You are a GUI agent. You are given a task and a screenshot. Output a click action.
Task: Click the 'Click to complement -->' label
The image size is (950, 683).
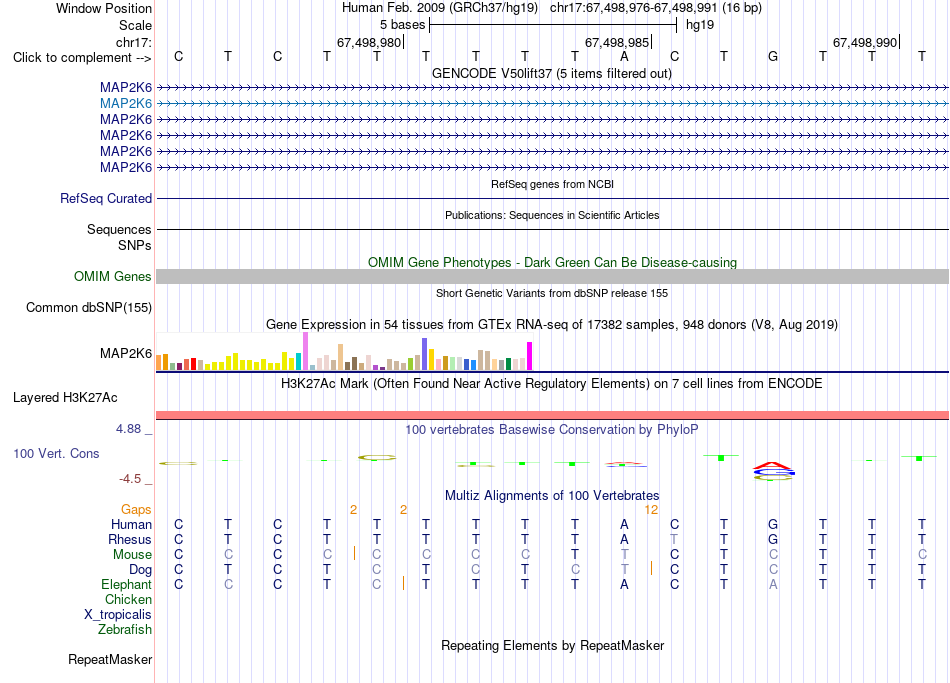[82, 58]
